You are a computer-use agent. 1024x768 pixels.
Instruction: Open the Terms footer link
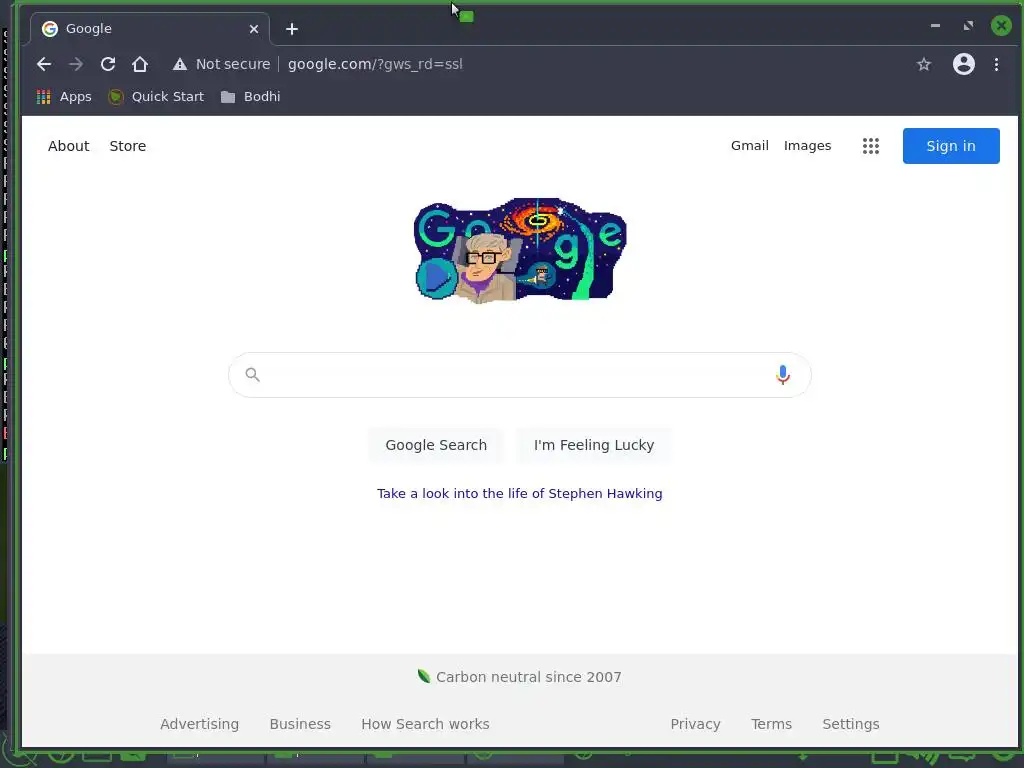pos(771,724)
